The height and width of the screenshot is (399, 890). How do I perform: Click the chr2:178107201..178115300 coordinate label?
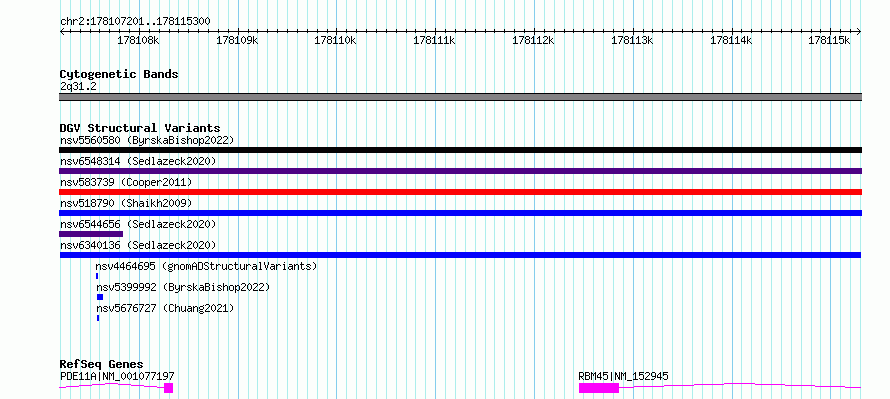(x=135, y=21)
